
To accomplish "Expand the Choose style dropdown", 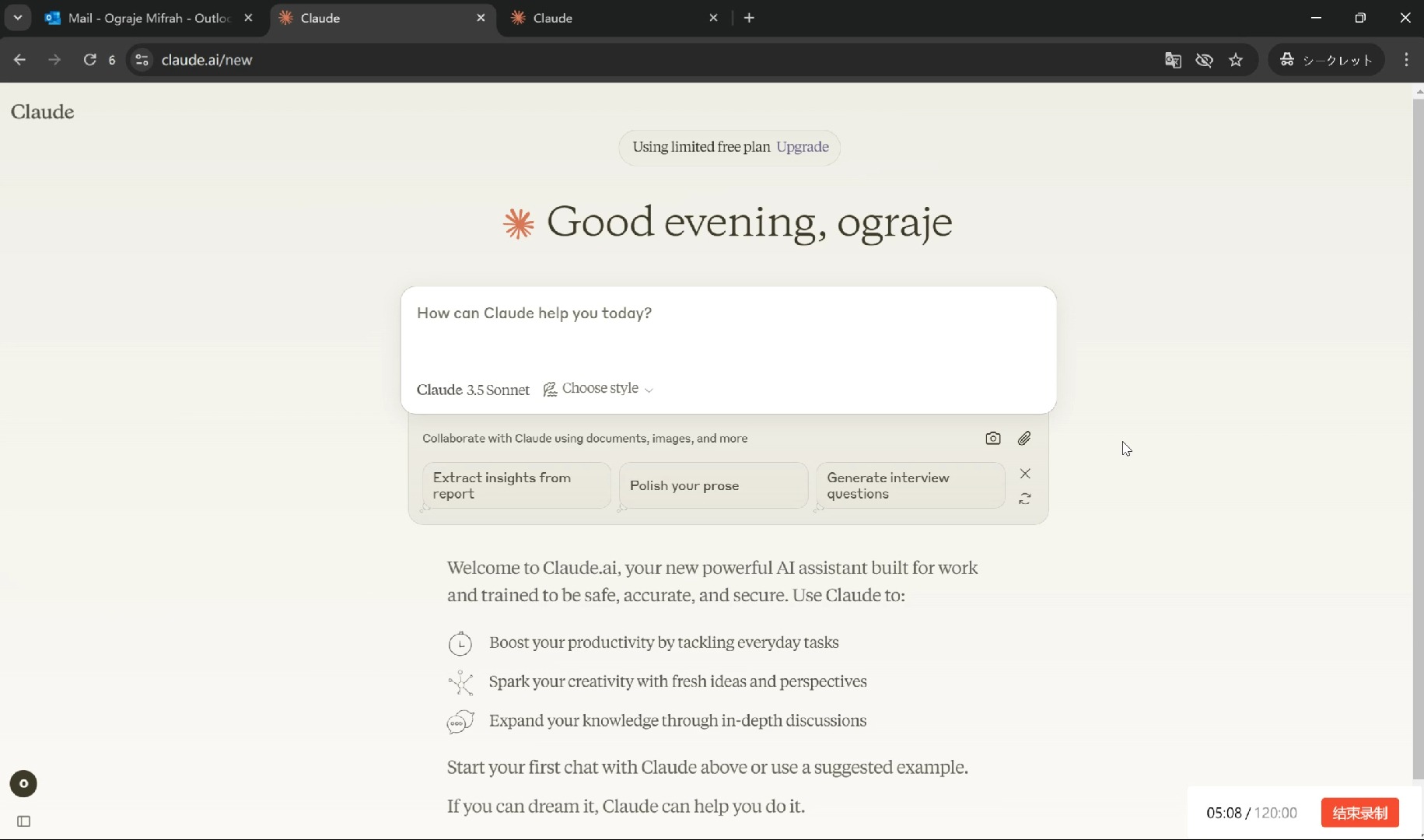I will click(x=598, y=389).
